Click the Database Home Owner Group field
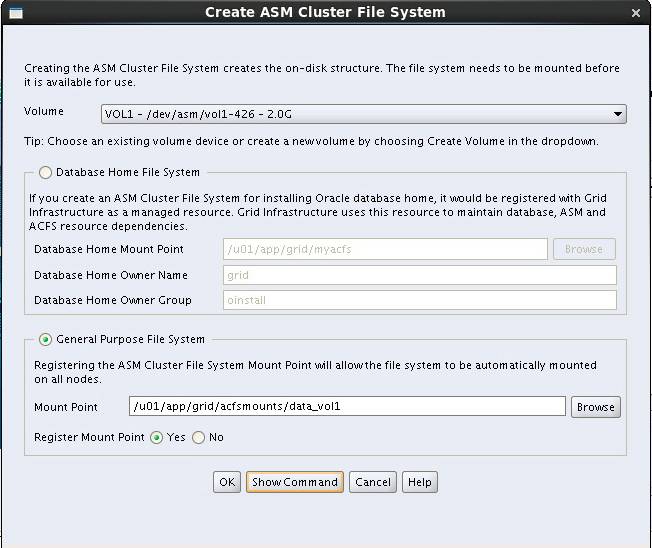The height and width of the screenshot is (548, 652). pyautogui.click(x=420, y=300)
